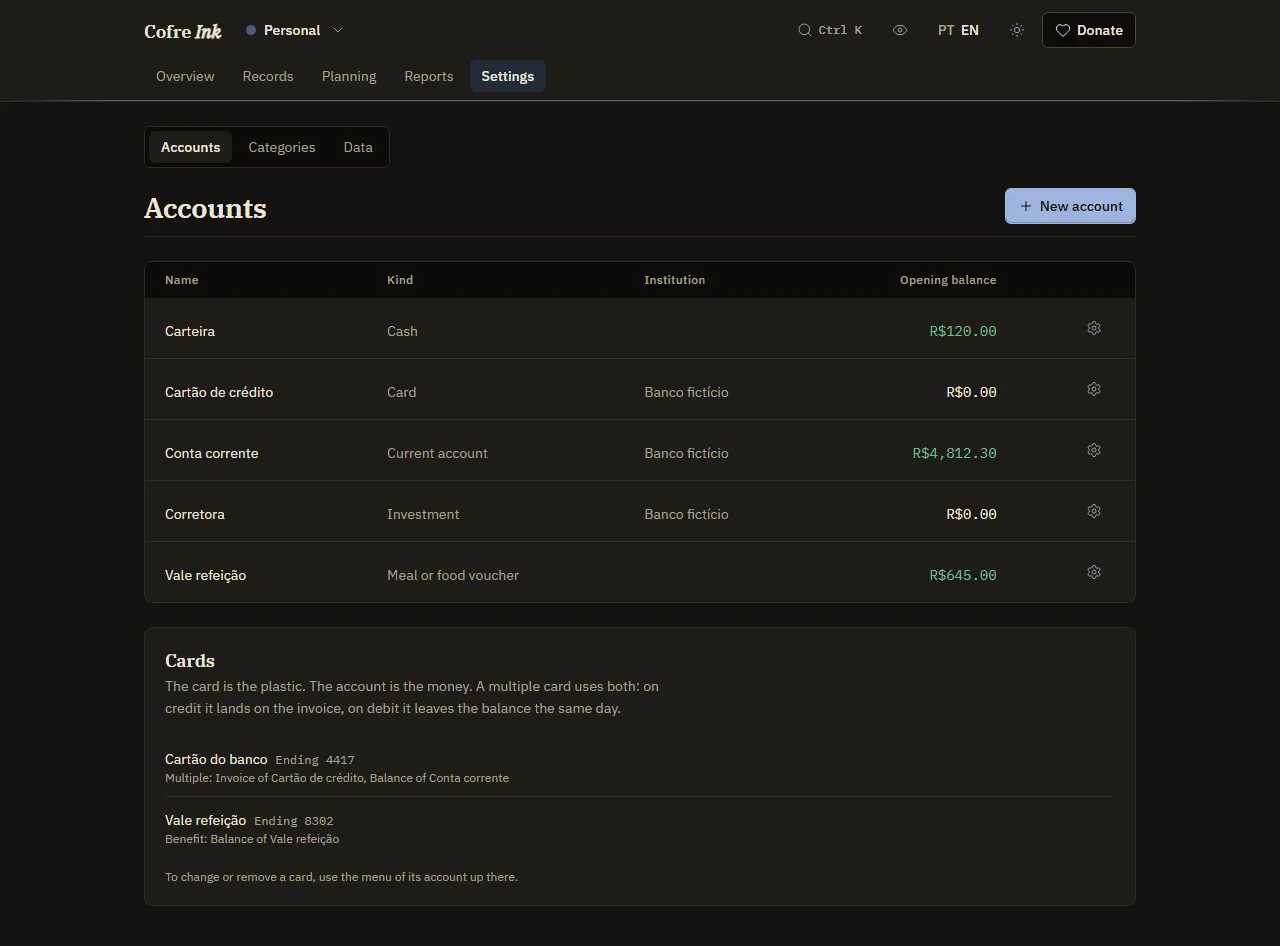Image resolution: width=1280 pixels, height=946 pixels.
Task: Select Vale refeição in the Cards list
Action: pyautogui.click(x=206, y=820)
